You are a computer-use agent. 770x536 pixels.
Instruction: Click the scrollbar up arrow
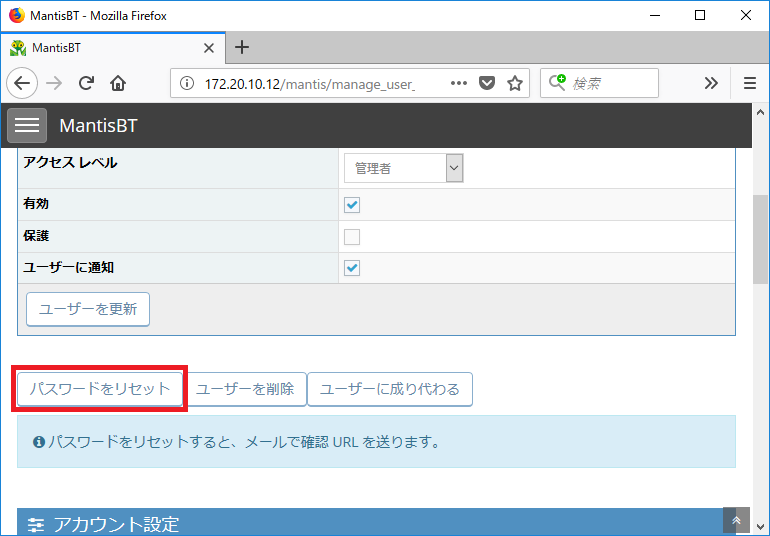click(x=760, y=112)
